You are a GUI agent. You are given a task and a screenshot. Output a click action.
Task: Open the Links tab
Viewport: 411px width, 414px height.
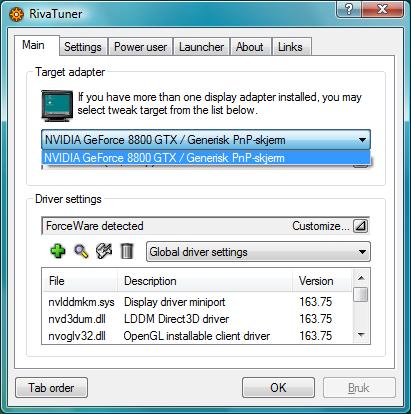coord(290,47)
